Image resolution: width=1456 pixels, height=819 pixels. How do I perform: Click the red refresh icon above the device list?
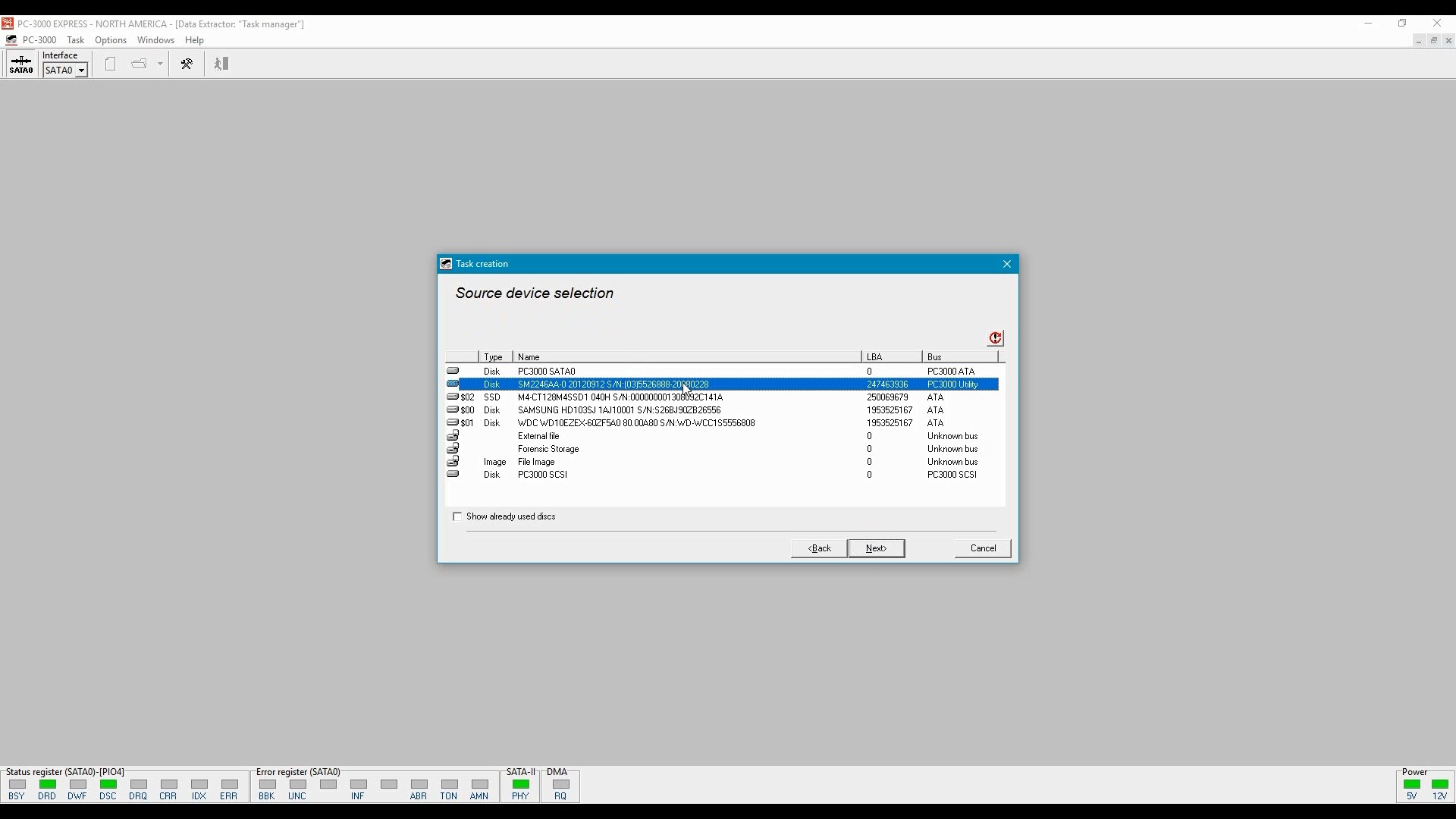pos(995,338)
